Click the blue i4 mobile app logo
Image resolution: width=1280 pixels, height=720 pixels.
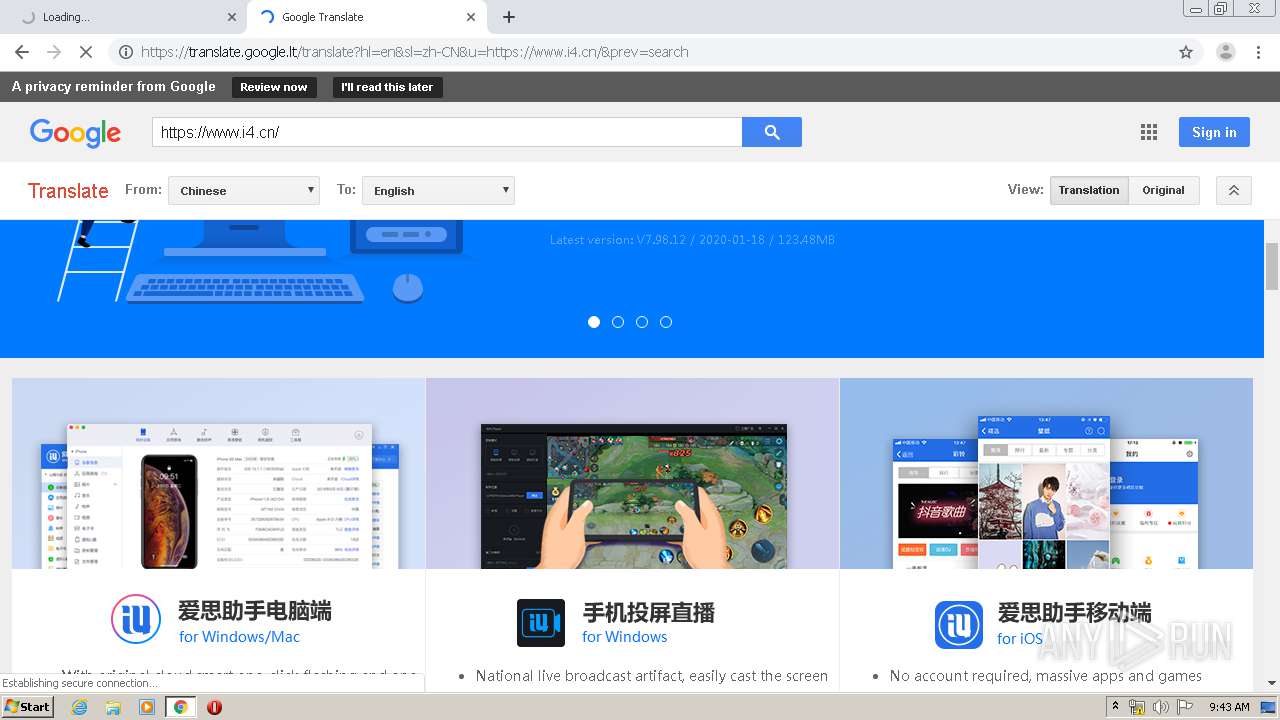pos(959,624)
